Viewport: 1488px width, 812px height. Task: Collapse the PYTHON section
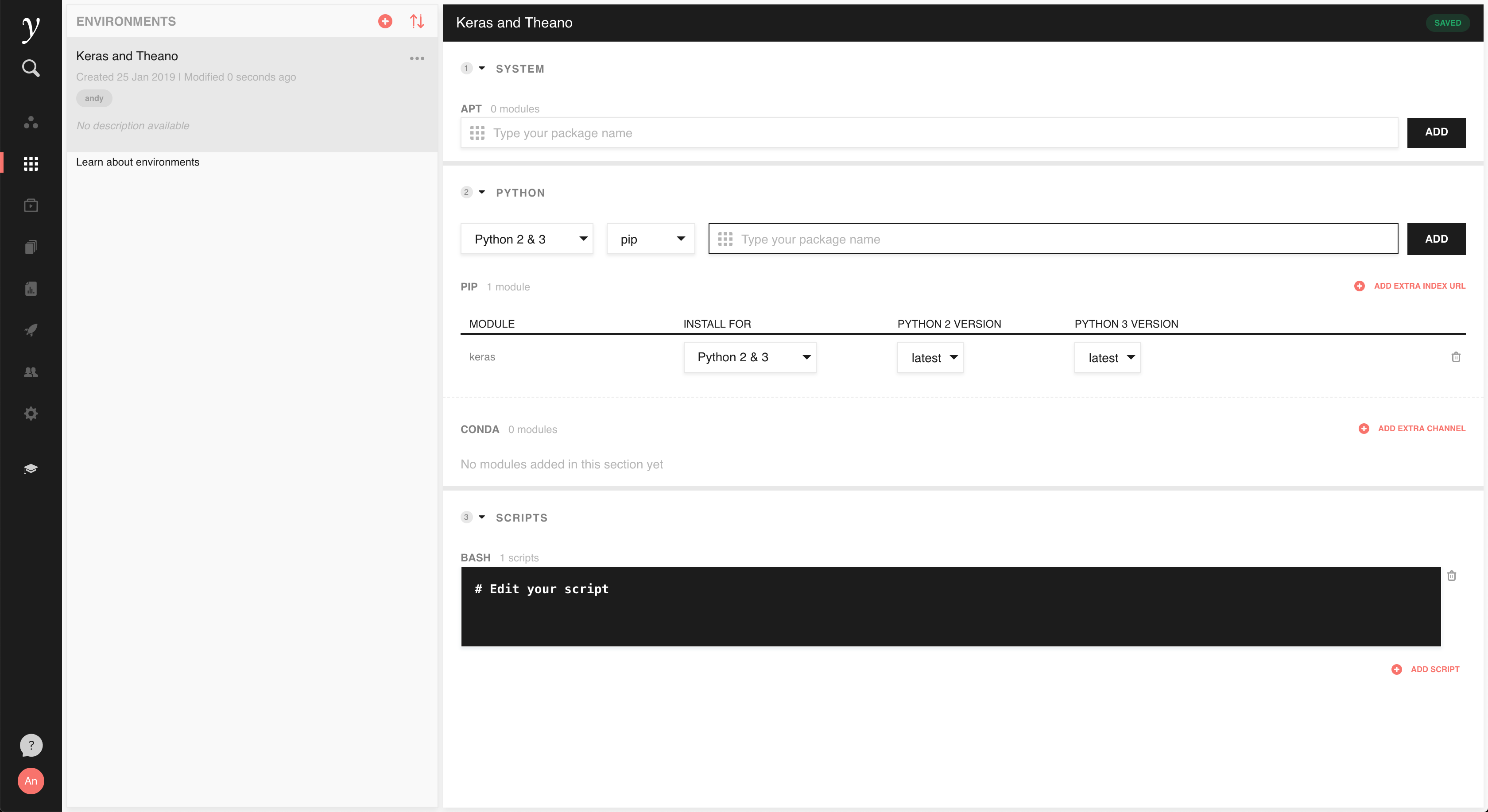(482, 192)
